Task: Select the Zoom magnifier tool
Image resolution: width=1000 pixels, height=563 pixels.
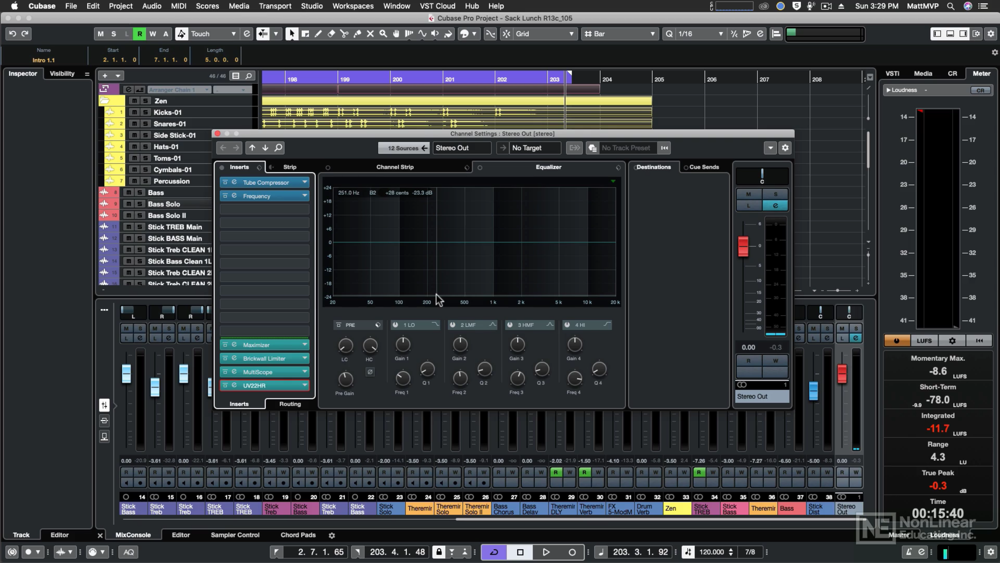Action: pos(383,34)
